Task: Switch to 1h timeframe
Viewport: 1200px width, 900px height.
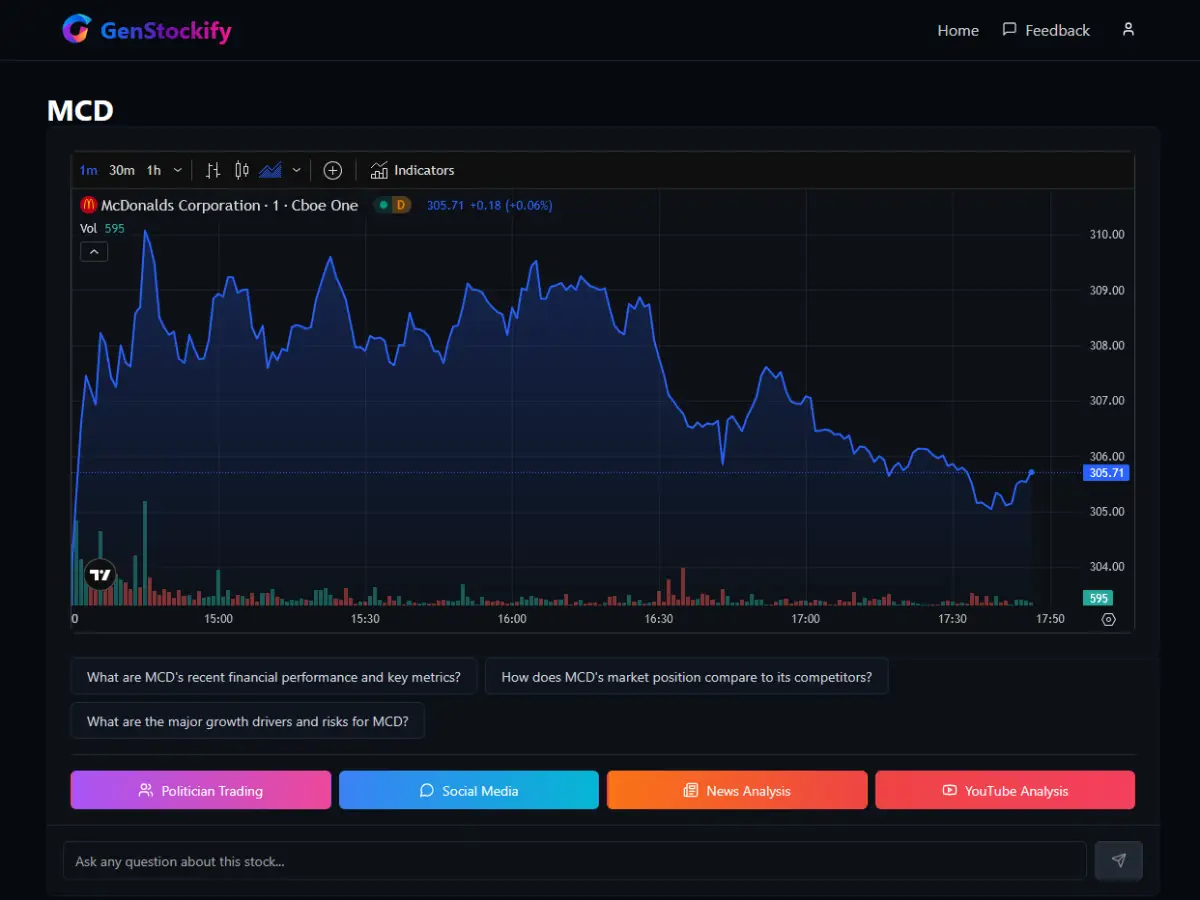Action: (x=153, y=170)
